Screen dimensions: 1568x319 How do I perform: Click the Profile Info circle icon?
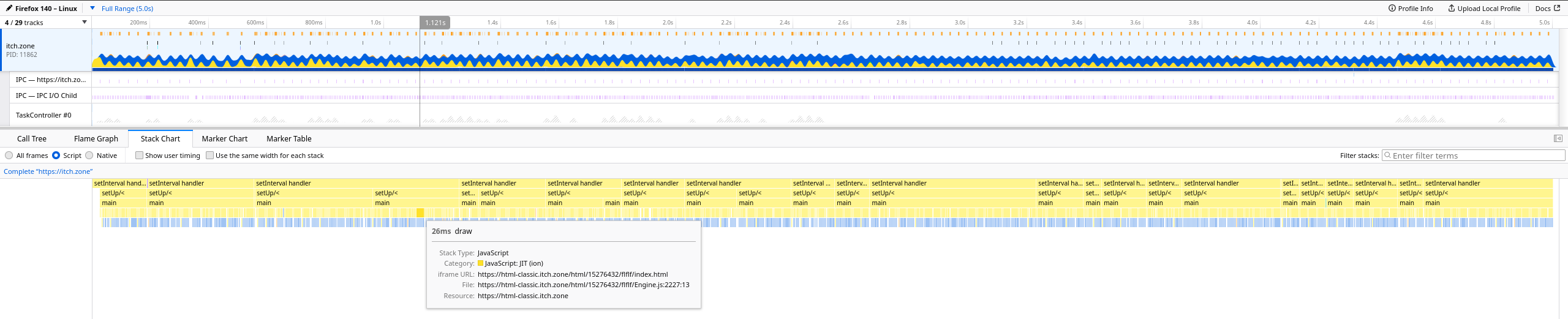pyautogui.click(x=1392, y=9)
